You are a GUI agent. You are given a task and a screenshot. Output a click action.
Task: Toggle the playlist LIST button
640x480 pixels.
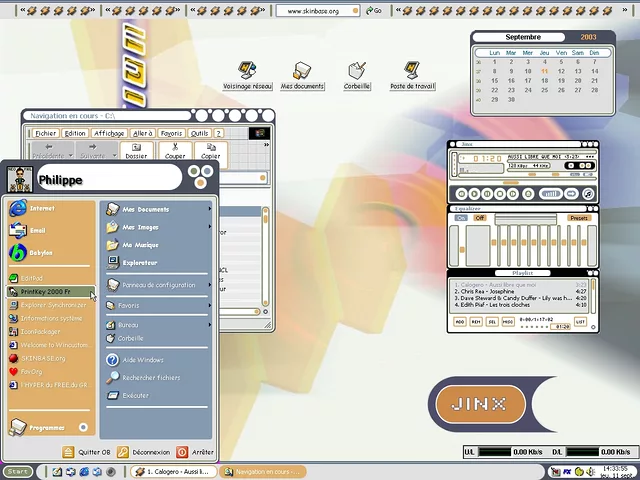click(580, 322)
